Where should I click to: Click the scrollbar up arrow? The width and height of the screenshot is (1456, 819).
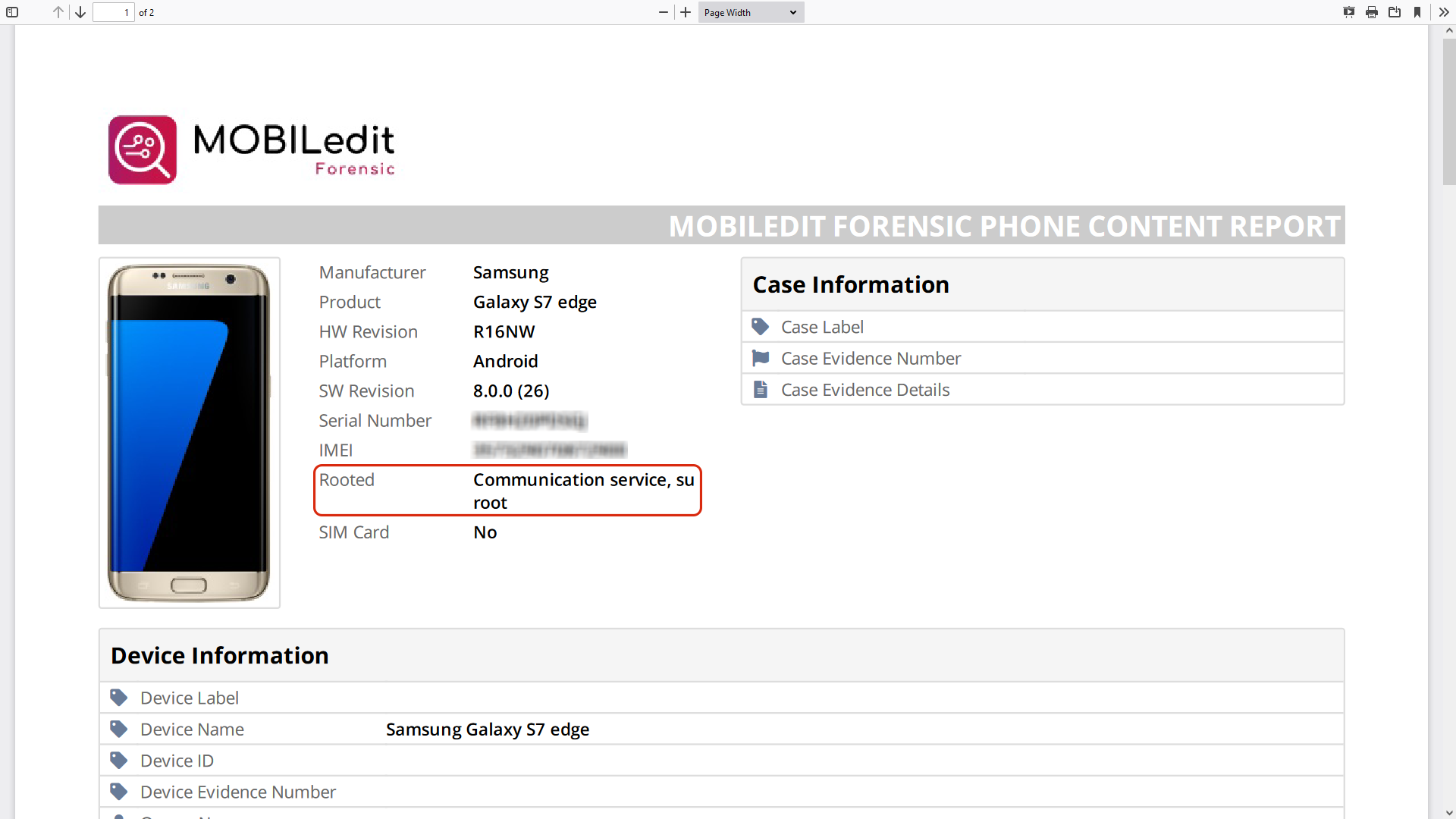tap(1448, 30)
